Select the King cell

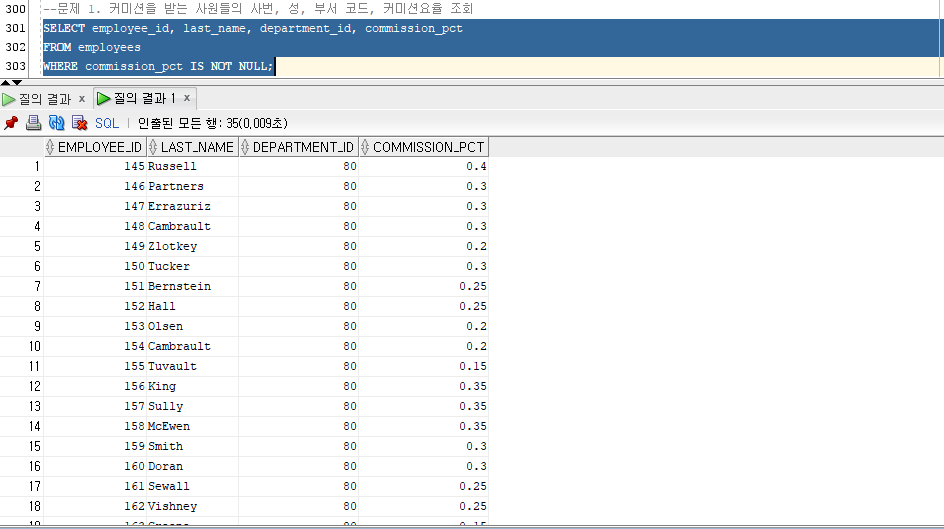(x=193, y=386)
